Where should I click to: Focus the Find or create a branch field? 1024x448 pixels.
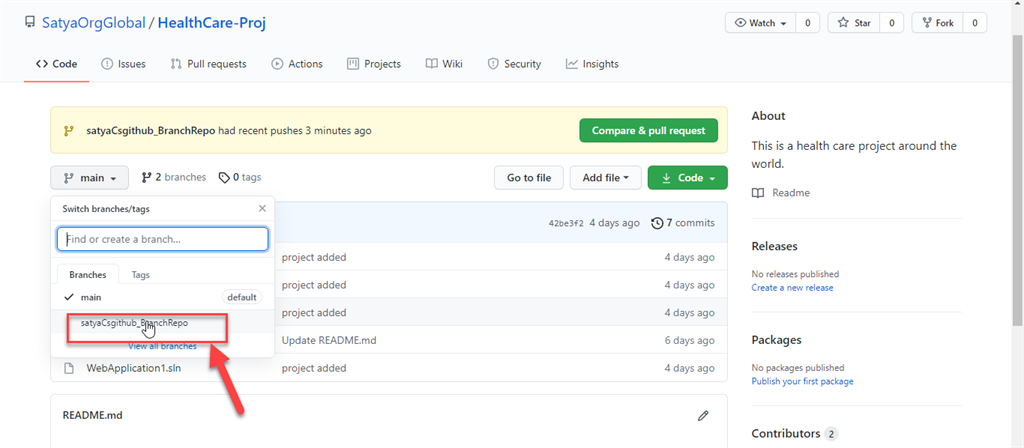click(x=163, y=239)
